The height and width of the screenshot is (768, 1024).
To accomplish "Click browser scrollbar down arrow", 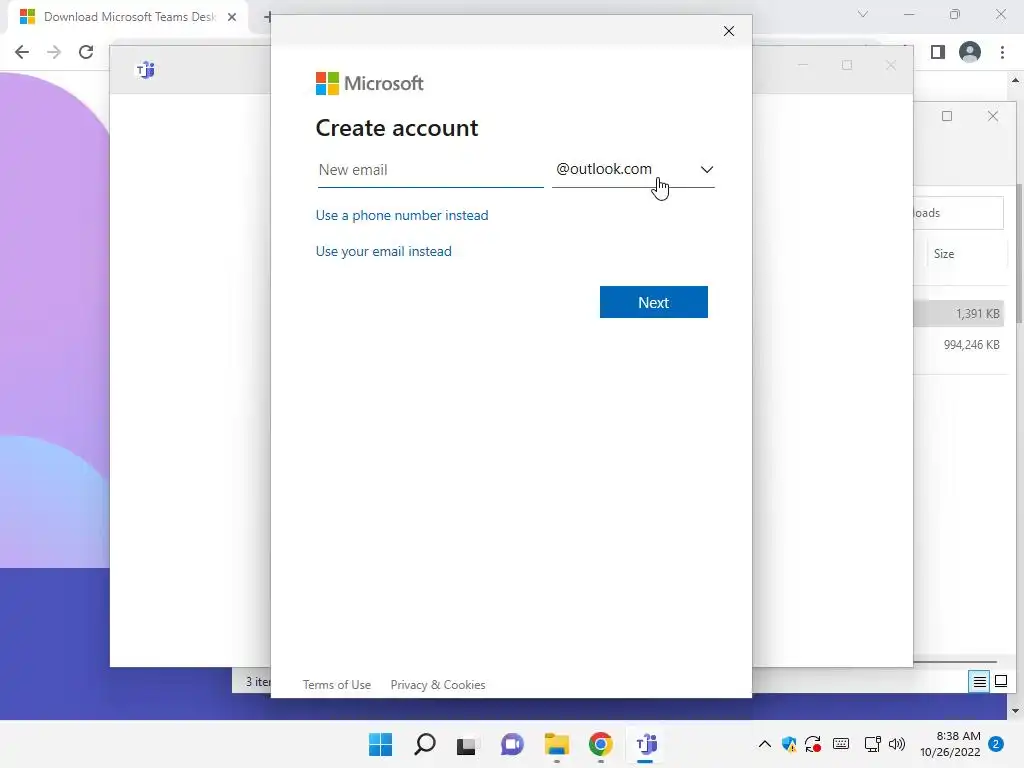I will [x=1016, y=711].
